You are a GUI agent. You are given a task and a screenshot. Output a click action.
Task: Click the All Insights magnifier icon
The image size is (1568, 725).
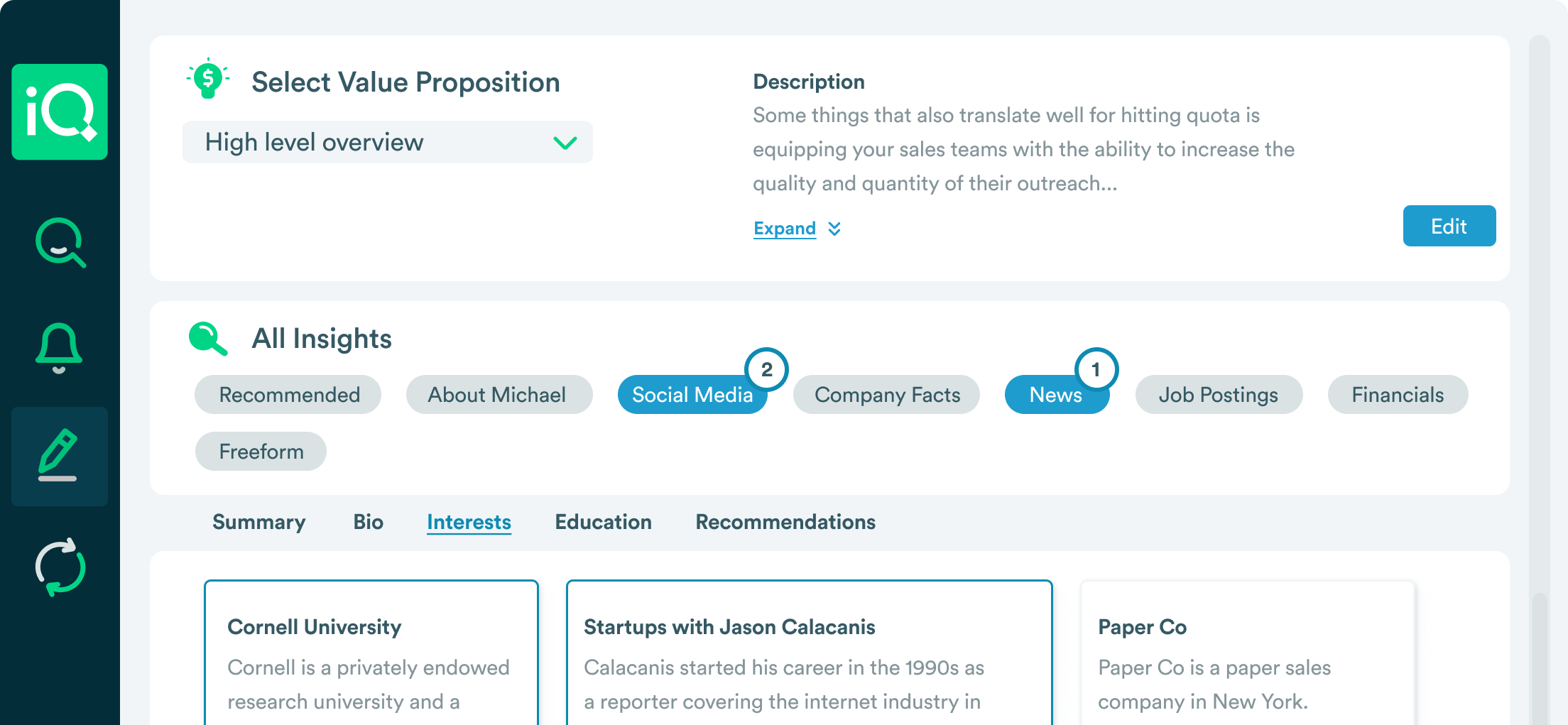[207, 338]
